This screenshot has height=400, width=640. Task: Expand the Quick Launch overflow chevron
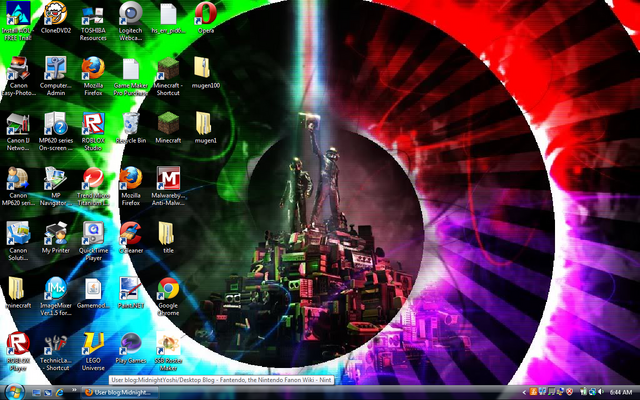pos(74,390)
